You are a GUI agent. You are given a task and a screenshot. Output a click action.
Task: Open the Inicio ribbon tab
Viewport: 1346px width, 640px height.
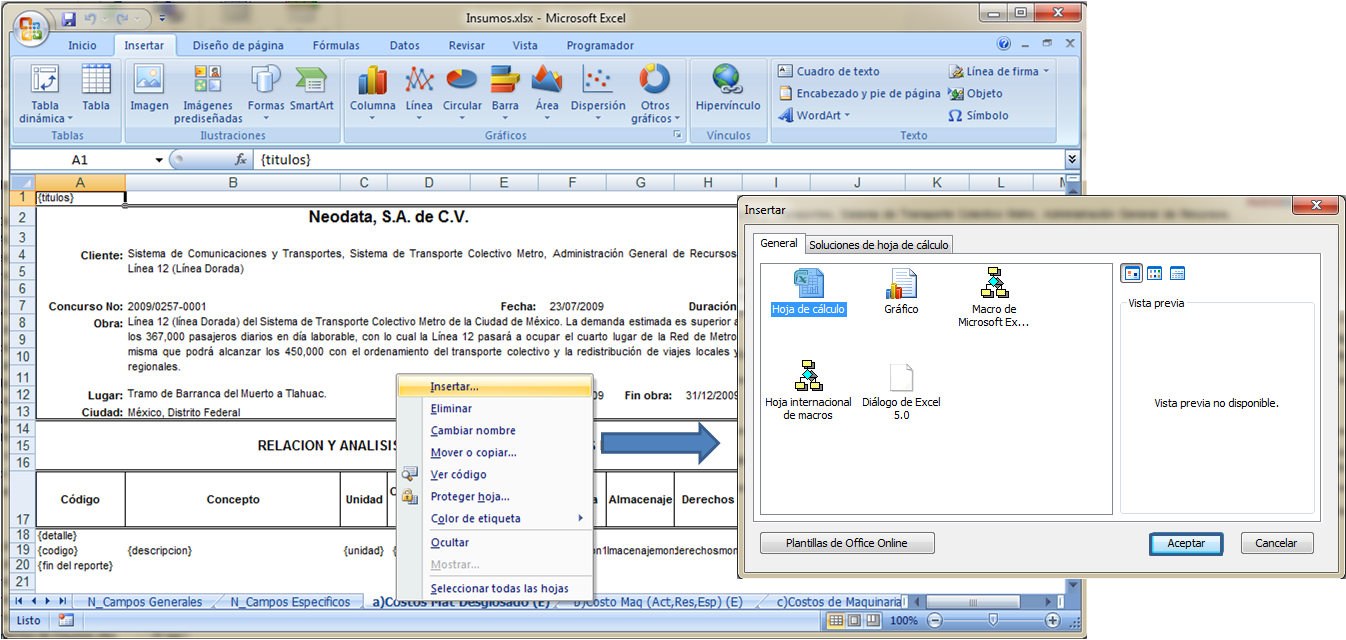coord(82,45)
